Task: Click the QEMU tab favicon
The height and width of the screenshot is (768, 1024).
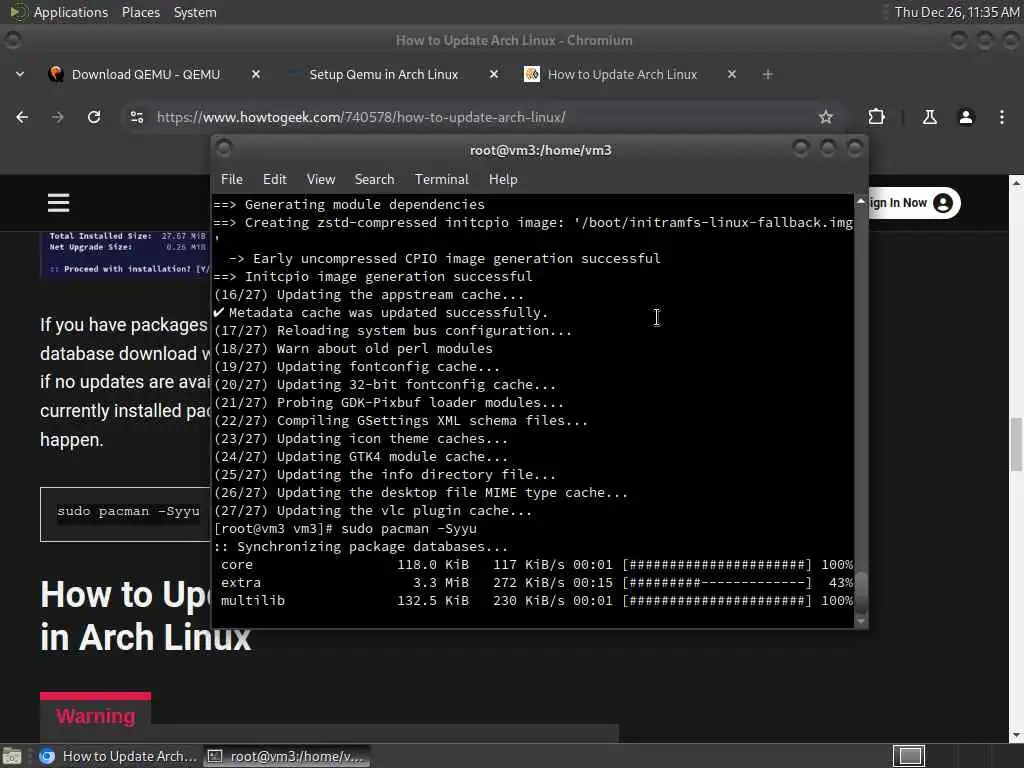Action: click(56, 74)
